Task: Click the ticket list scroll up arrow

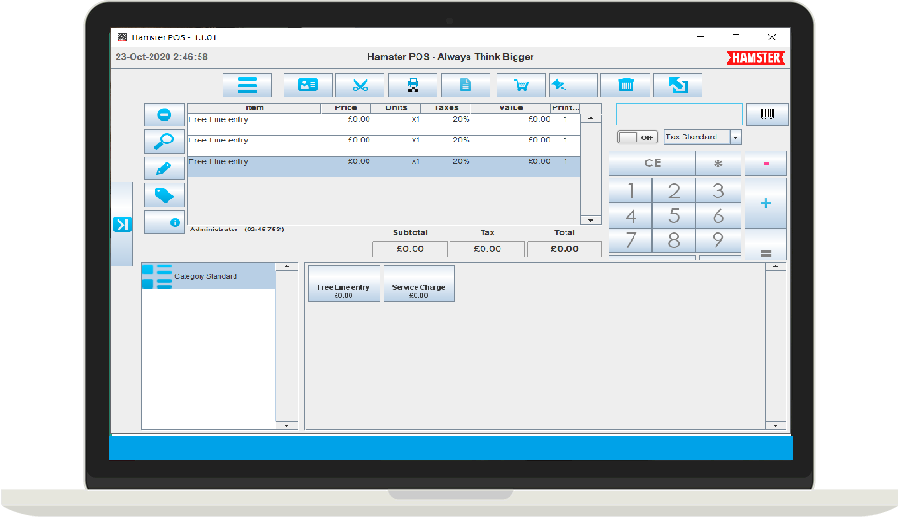Action: pyautogui.click(x=590, y=119)
